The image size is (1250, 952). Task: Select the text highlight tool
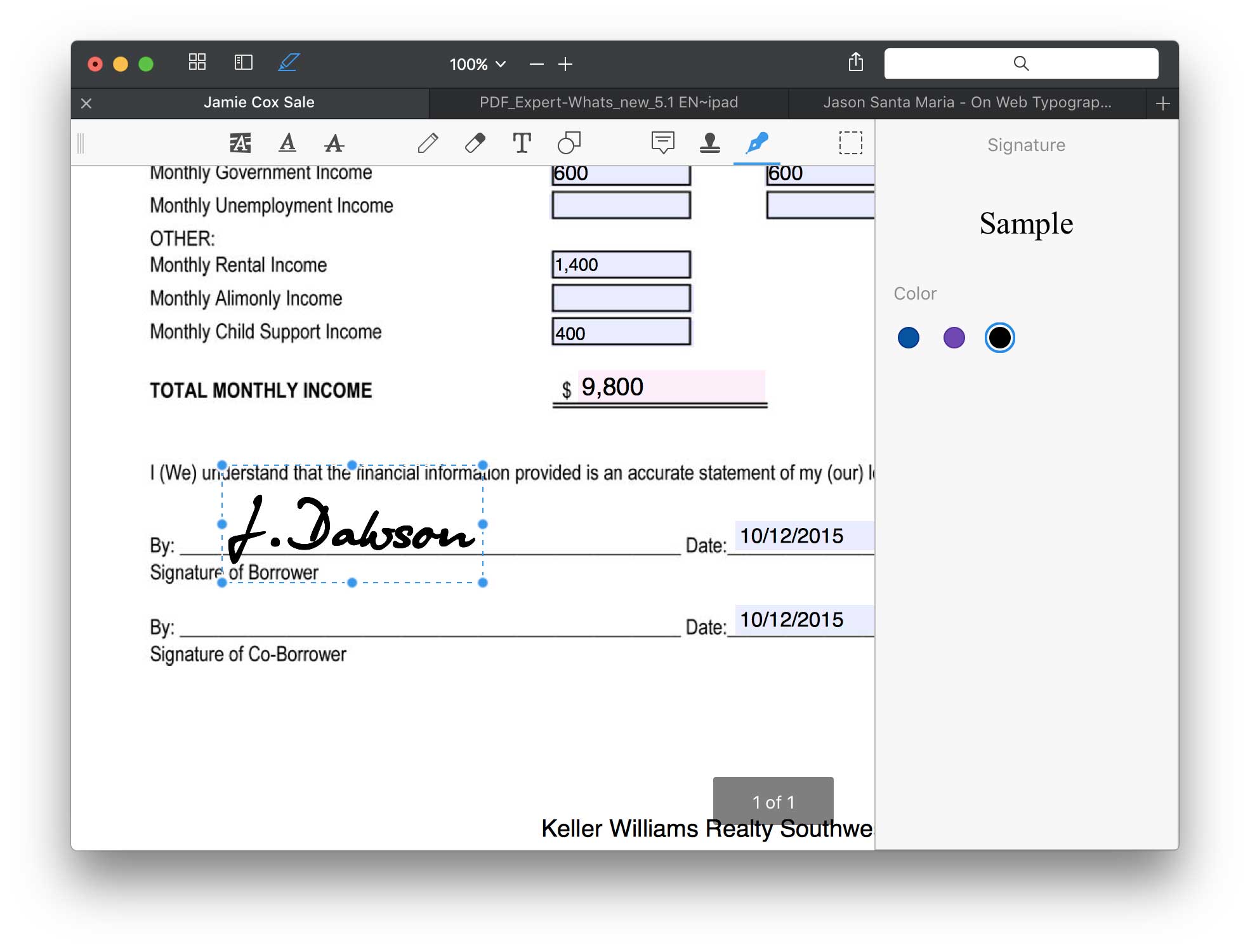[x=240, y=143]
